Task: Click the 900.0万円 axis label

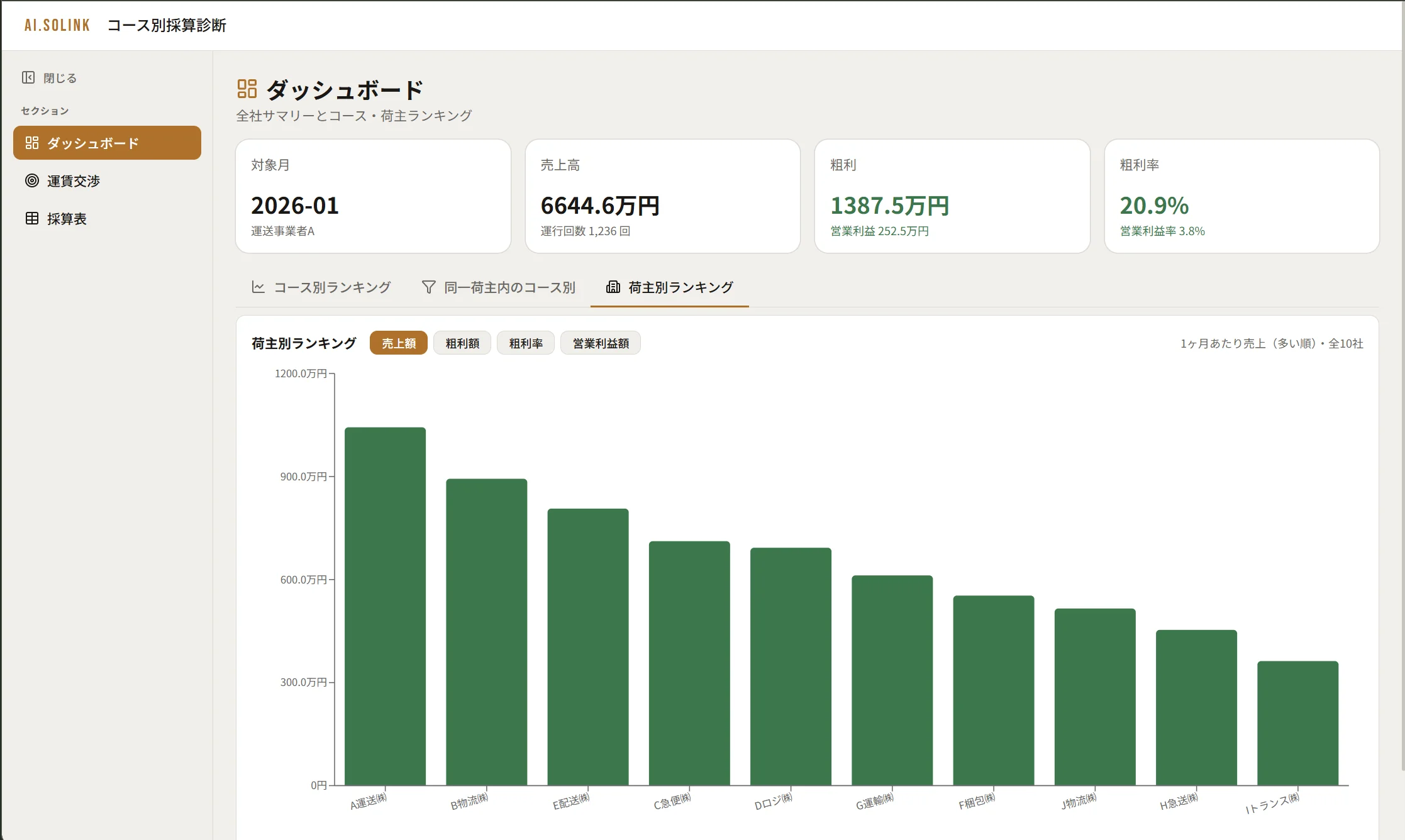Action: pos(303,477)
